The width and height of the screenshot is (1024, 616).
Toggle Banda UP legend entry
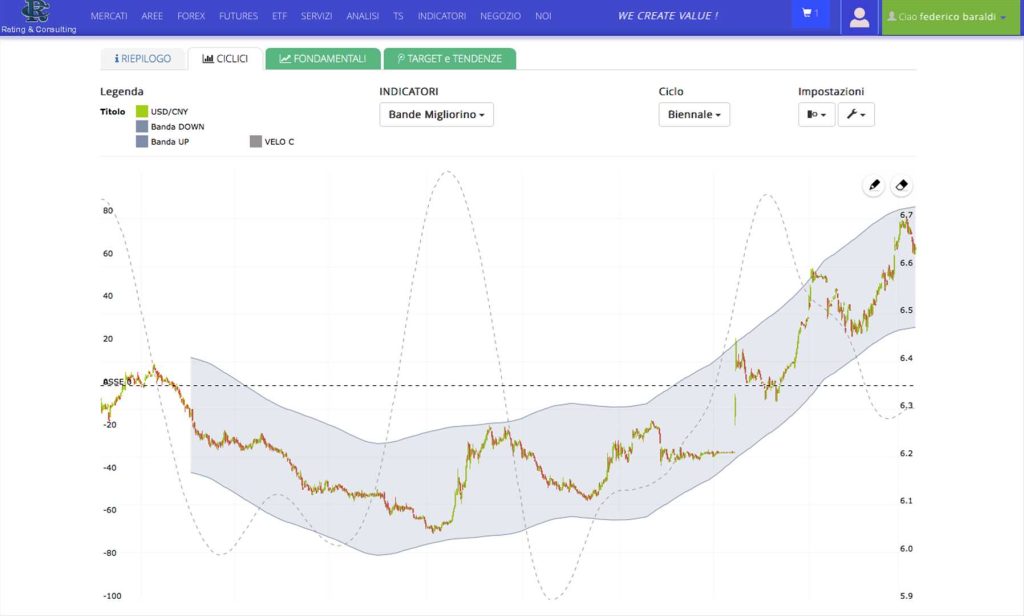(163, 142)
